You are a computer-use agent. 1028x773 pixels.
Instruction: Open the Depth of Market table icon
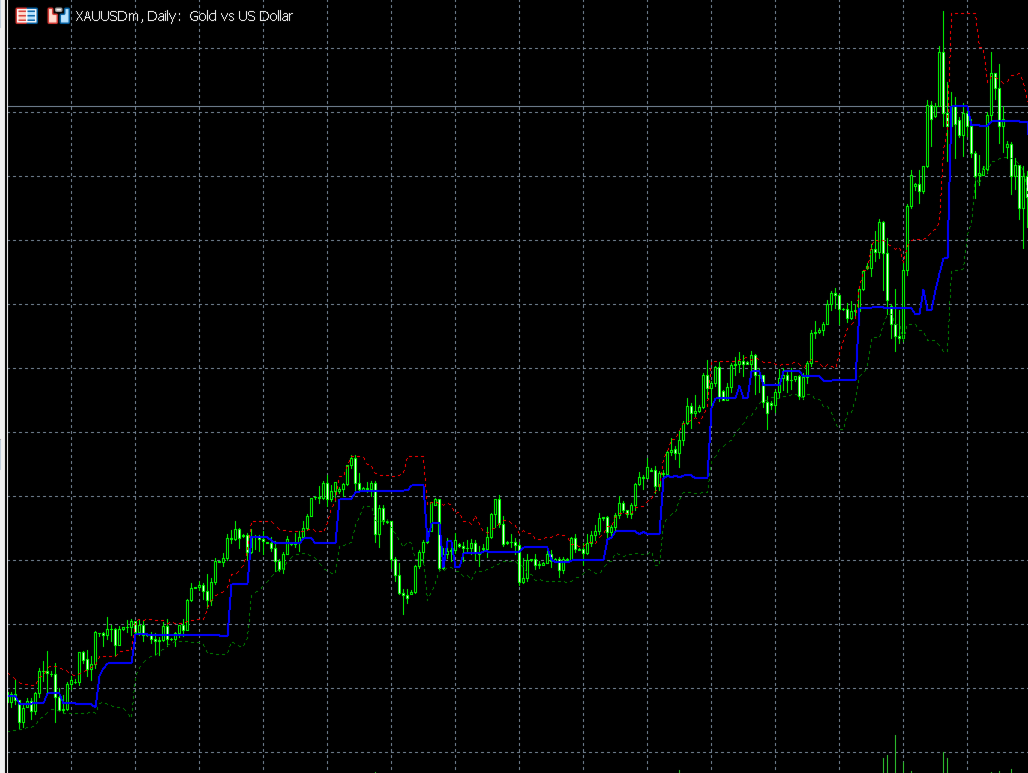(26, 16)
